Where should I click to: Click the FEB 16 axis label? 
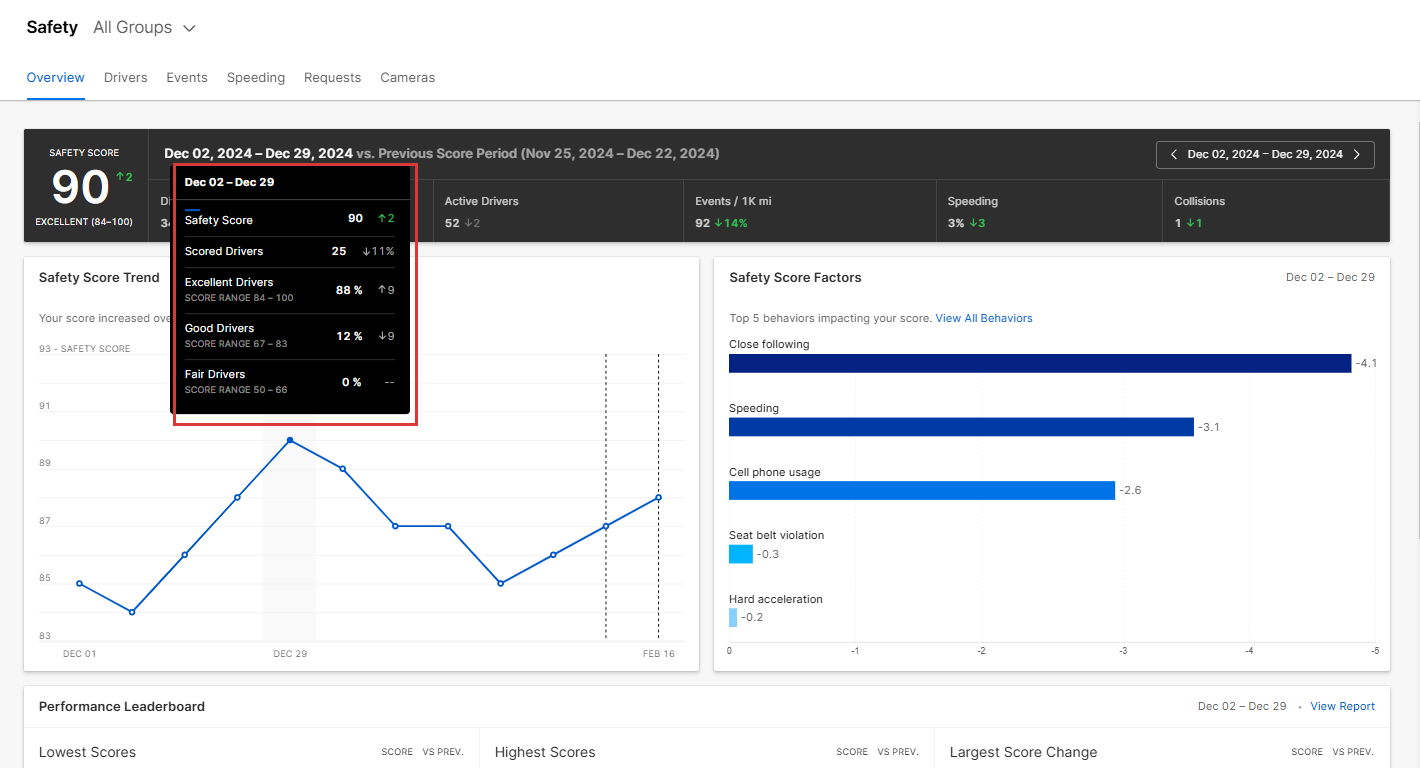[x=658, y=654]
